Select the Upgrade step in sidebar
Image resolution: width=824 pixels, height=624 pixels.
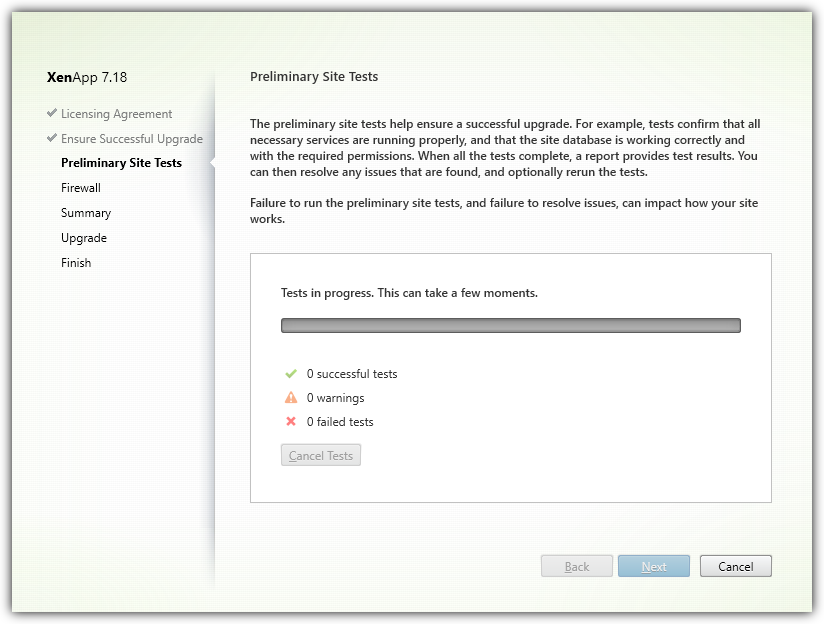coord(84,238)
